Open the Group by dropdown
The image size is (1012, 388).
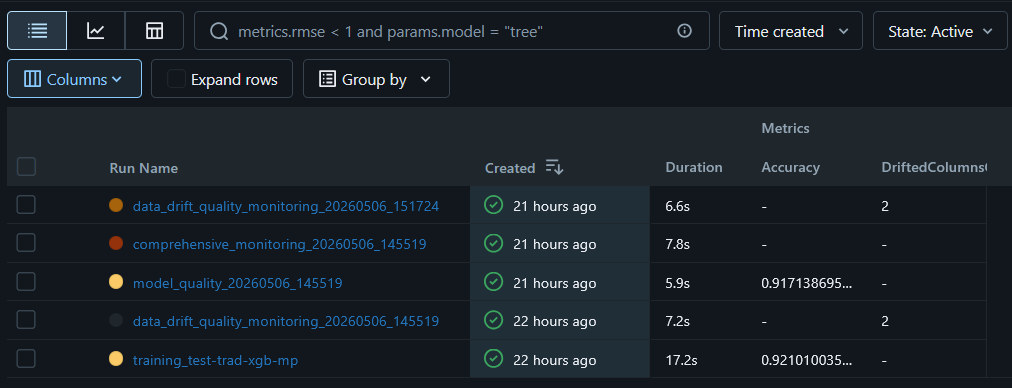pos(376,79)
